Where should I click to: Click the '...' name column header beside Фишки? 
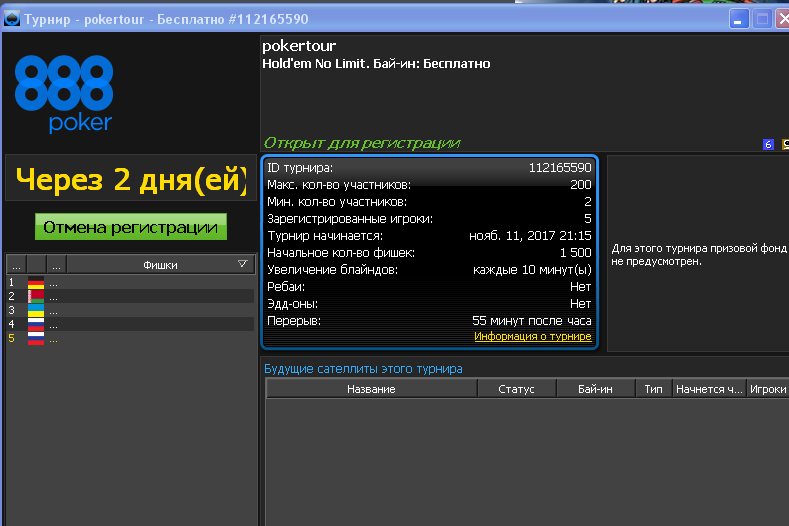coord(56,265)
